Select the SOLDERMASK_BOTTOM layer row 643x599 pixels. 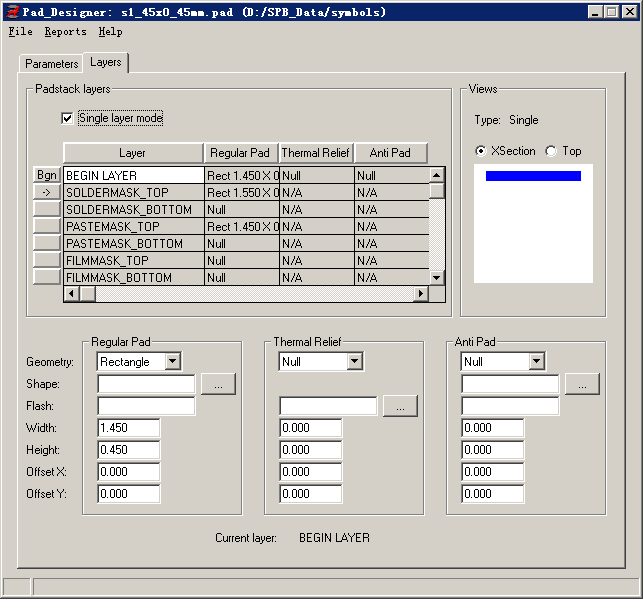pyautogui.click(x=134, y=210)
